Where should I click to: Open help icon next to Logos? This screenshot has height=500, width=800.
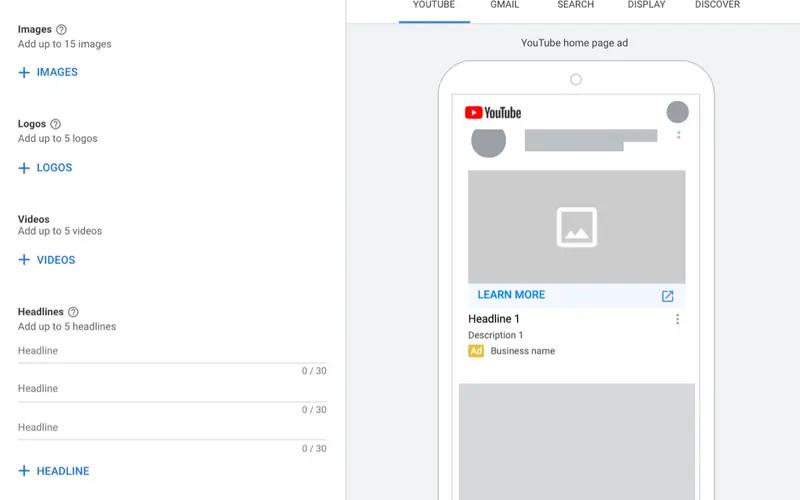pyautogui.click(x=56, y=124)
